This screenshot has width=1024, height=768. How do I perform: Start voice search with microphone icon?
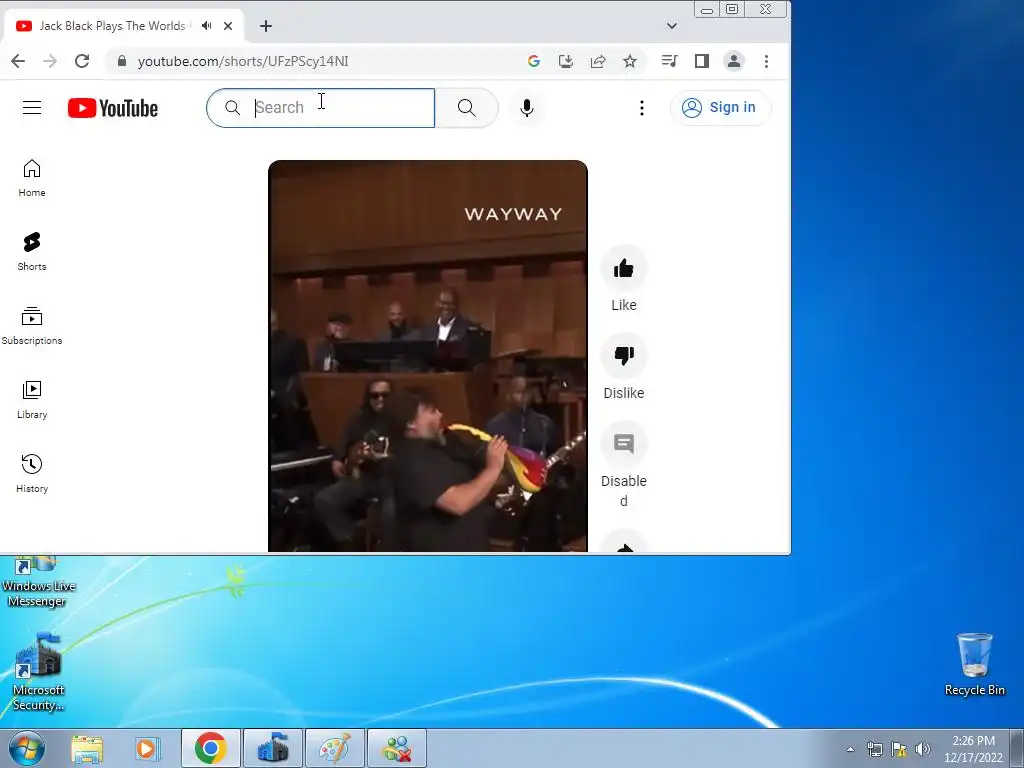pos(527,108)
